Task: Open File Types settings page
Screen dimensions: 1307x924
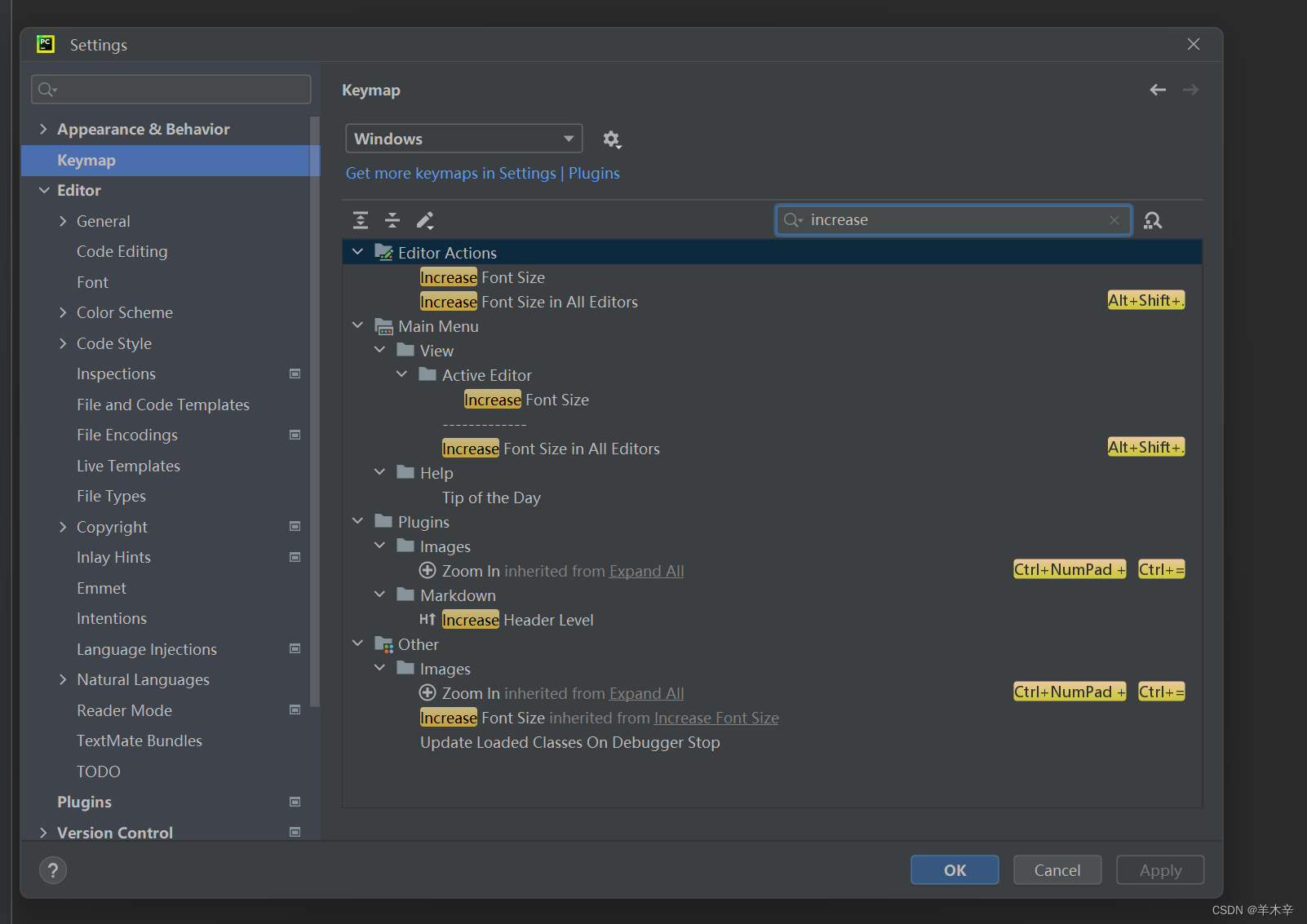Action: tap(111, 496)
